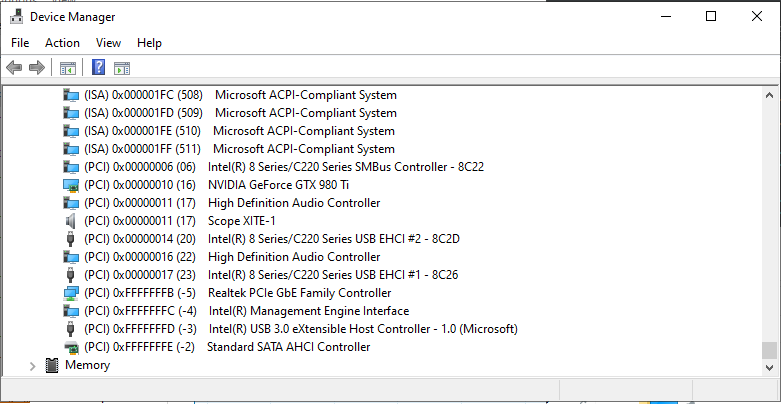The height and width of the screenshot is (404, 781).
Task: Expand the Memory tree node
Action: point(32,366)
